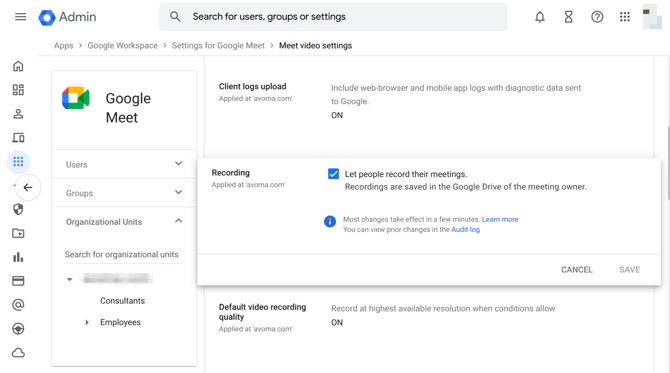Viewport: 670px width, 373px height.
Task: Select the highlighted Apps grid icon in sidebar
Action: [18, 162]
